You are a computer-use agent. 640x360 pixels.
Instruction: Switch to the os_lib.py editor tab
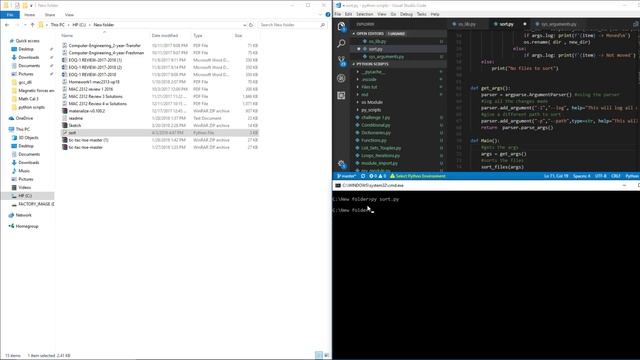(467, 24)
